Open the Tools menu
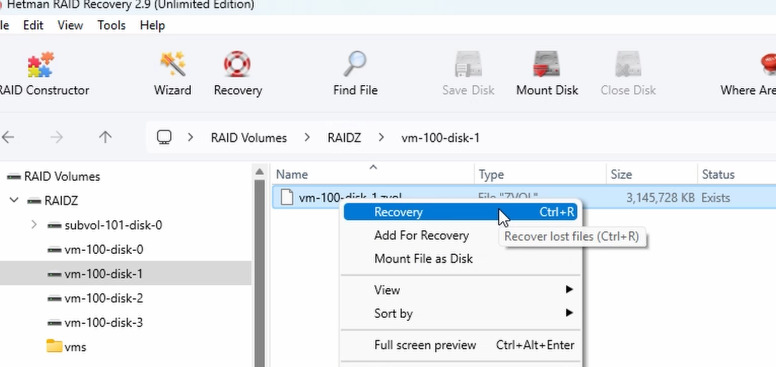This screenshot has width=776, height=367. [111, 25]
